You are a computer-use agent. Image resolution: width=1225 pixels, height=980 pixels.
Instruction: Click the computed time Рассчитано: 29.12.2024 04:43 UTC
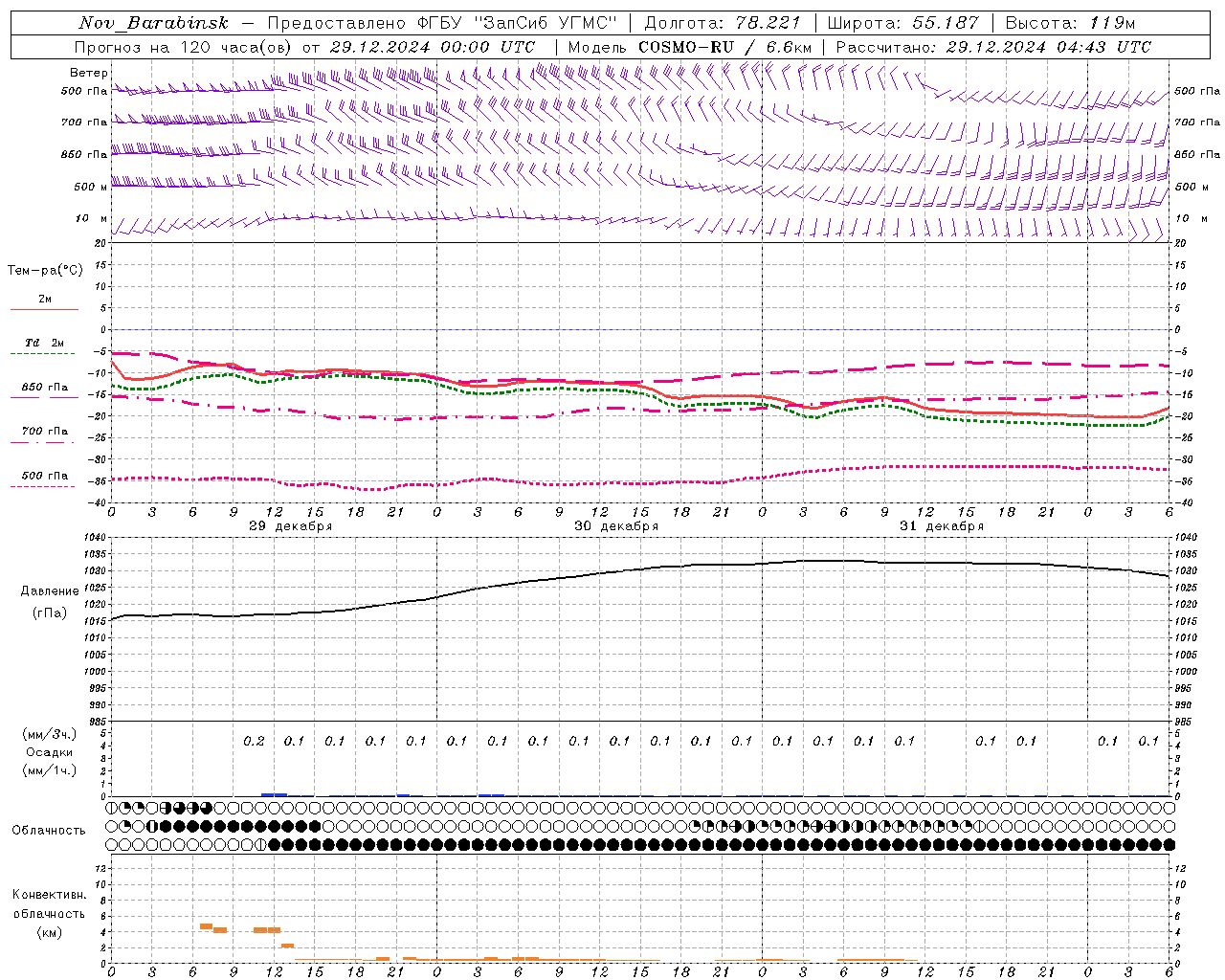(x=993, y=47)
